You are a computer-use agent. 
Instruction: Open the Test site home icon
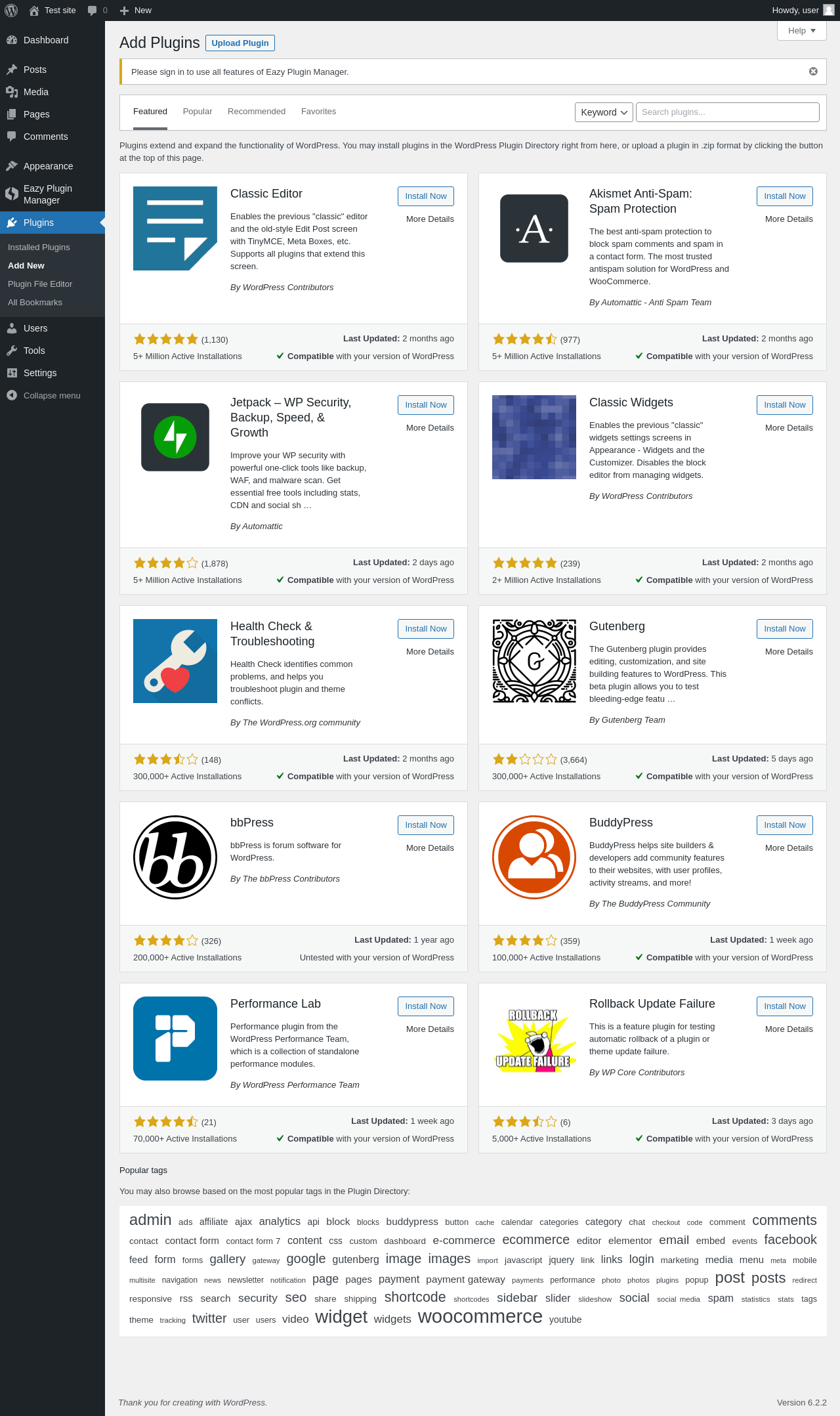click(34, 11)
